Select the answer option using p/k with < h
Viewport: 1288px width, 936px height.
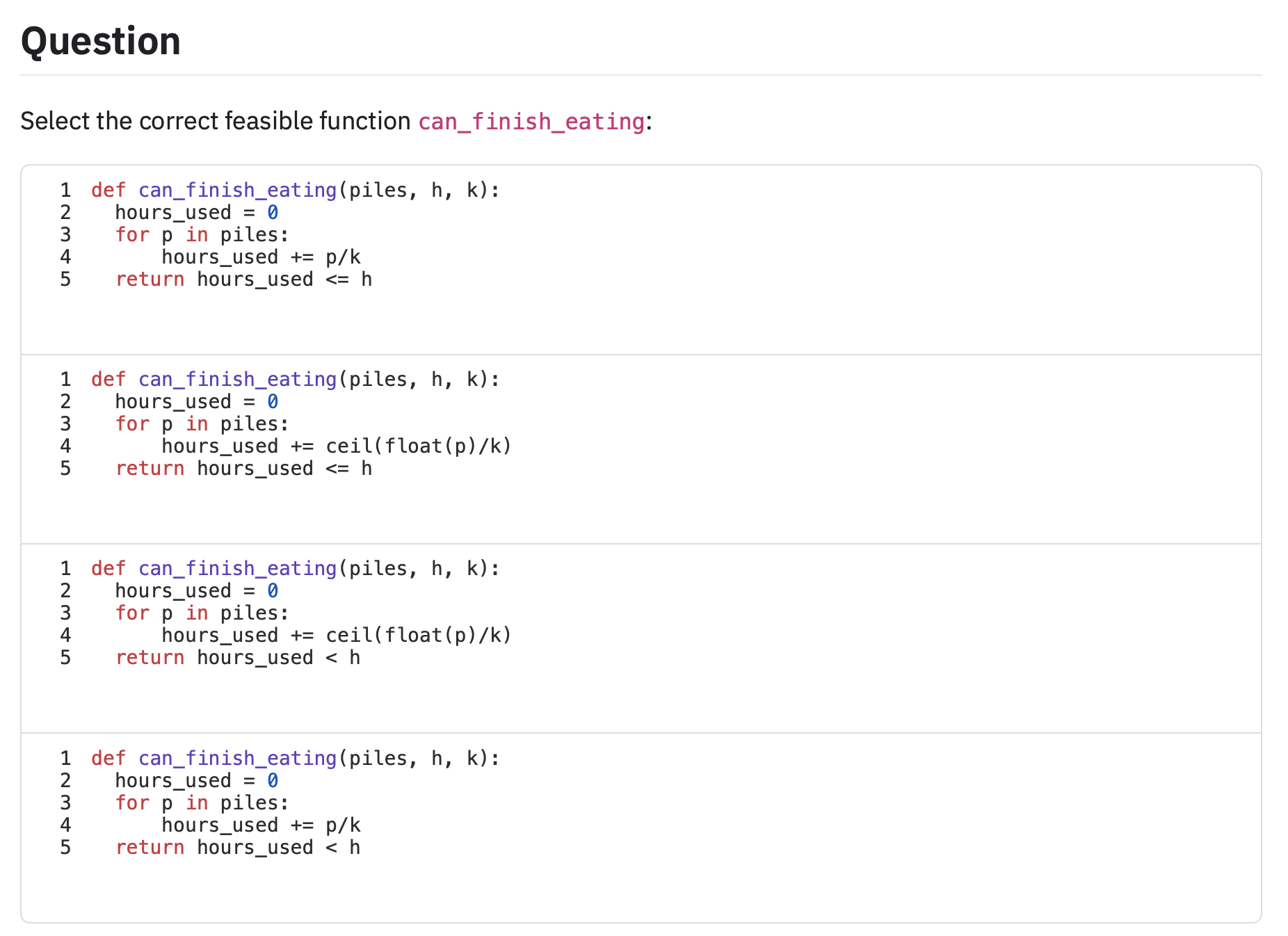click(641, 828)
